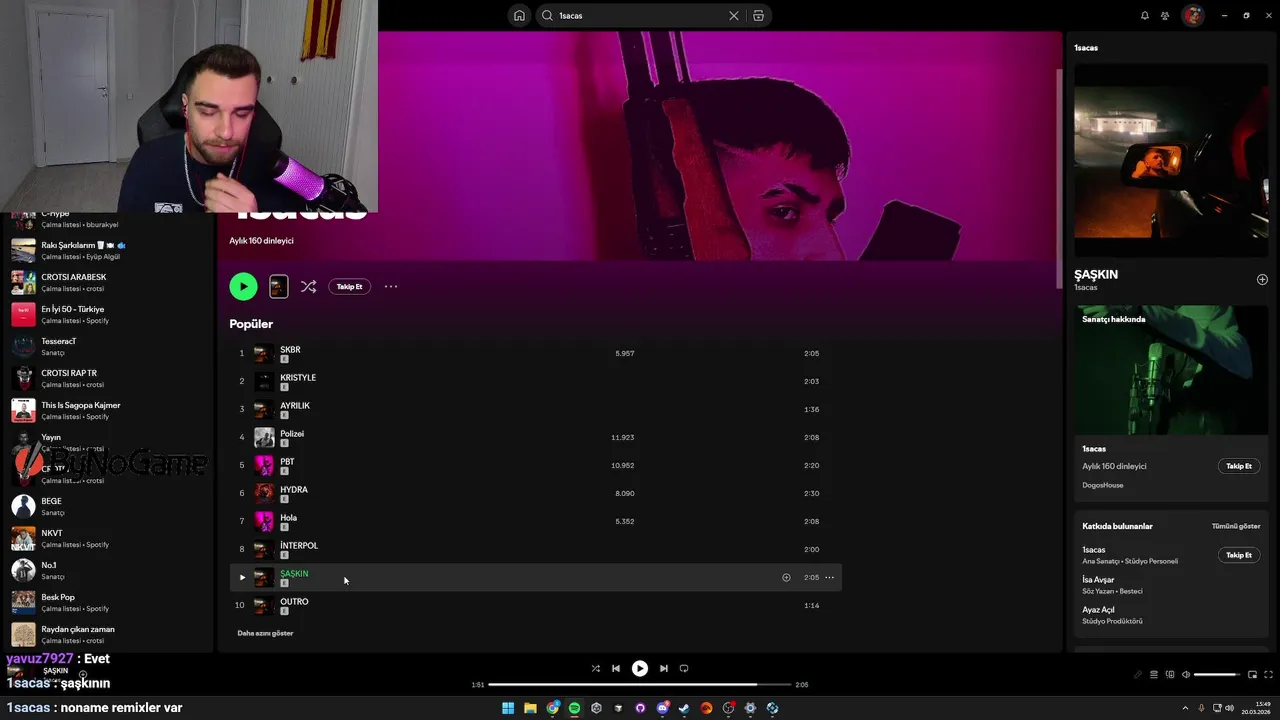Viewport: 1280px width, 720px height.
Task: Follow 1sacas in the Sanatçı hakkında card
Action: point(1239,466)
